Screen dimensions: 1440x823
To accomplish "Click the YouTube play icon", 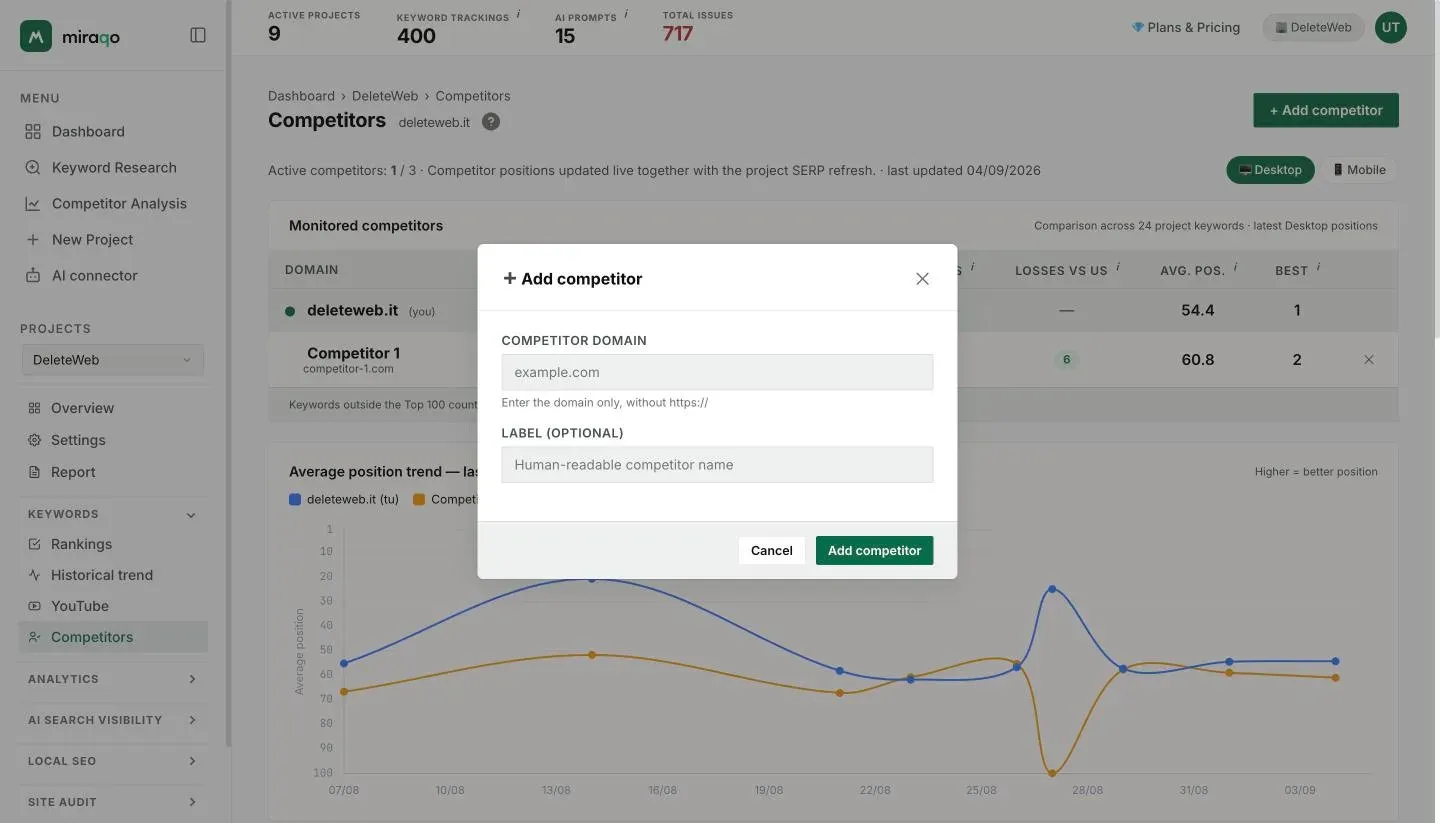I will tap(34, 606).
